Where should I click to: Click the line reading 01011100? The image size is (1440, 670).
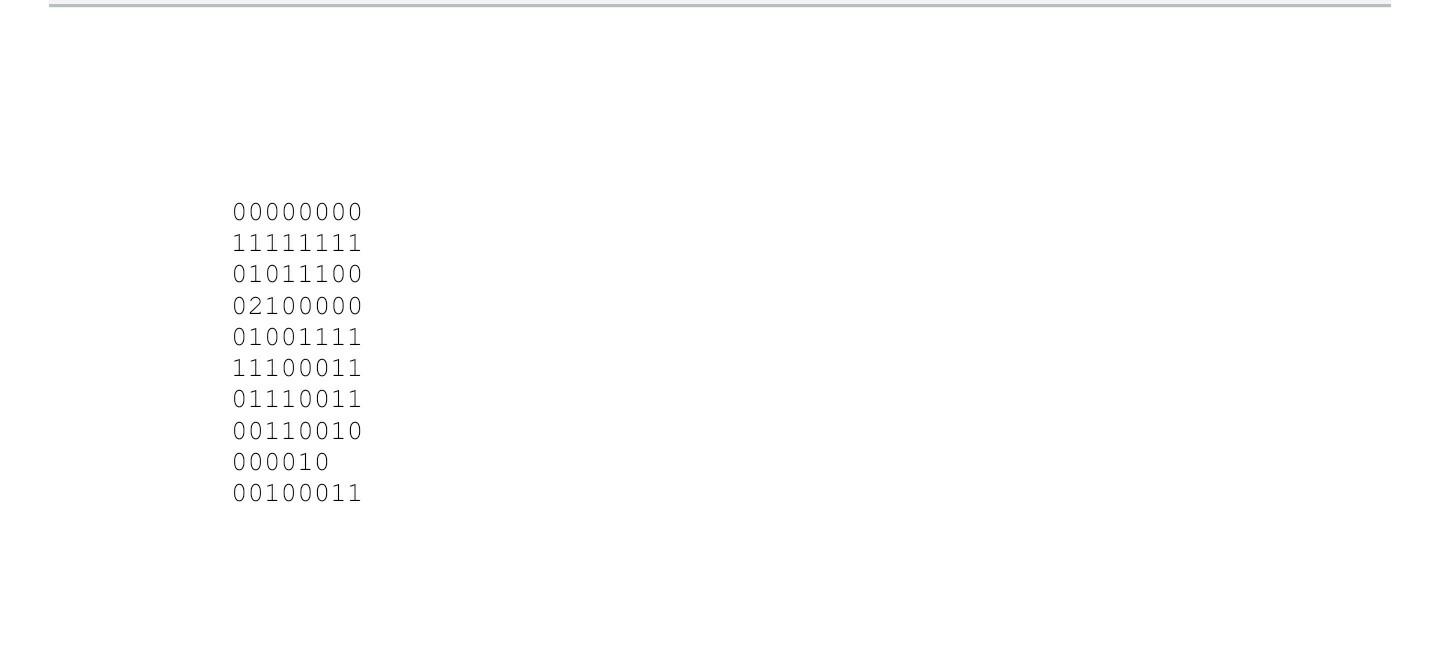297,274
